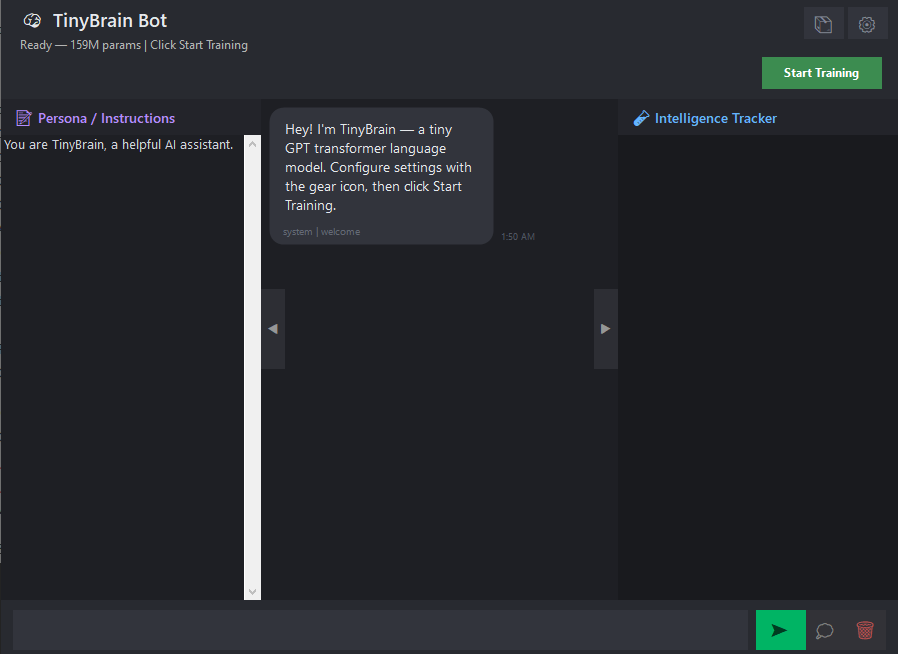Select the Persona / Instructions header

pyautogui.click(x=106, y=118)
